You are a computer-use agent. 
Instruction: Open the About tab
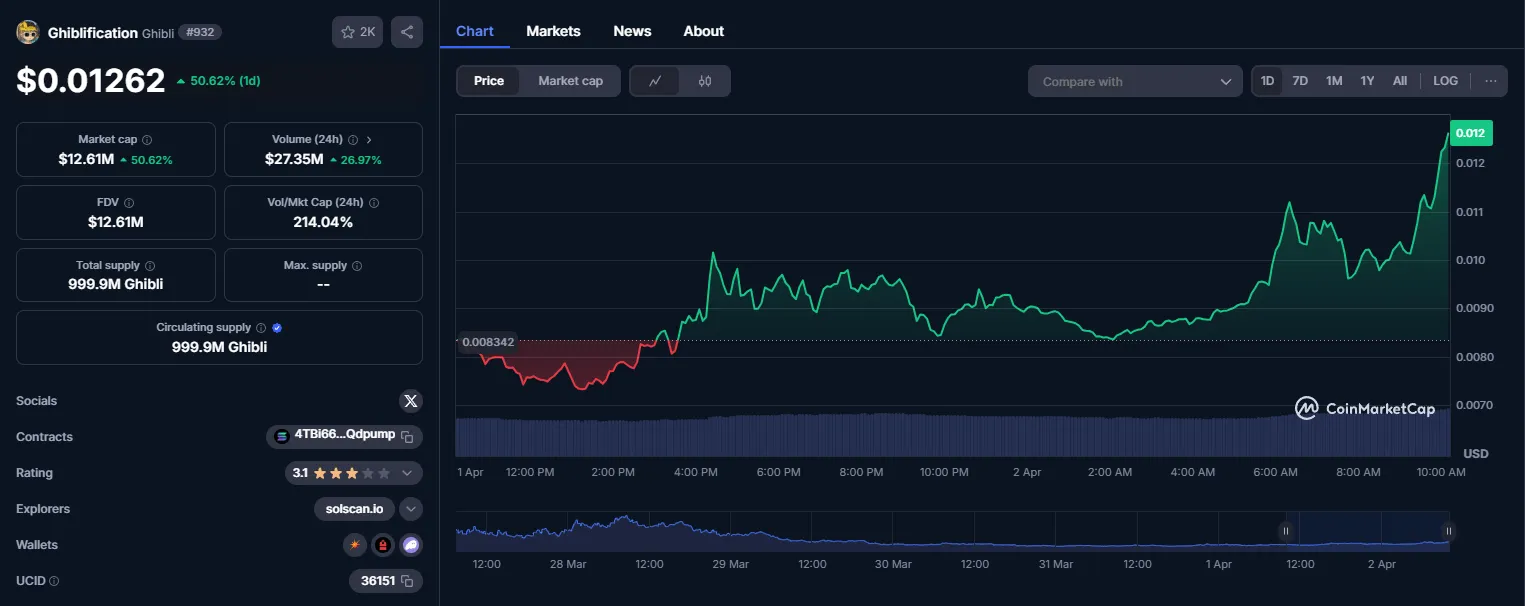click(703, 31)
